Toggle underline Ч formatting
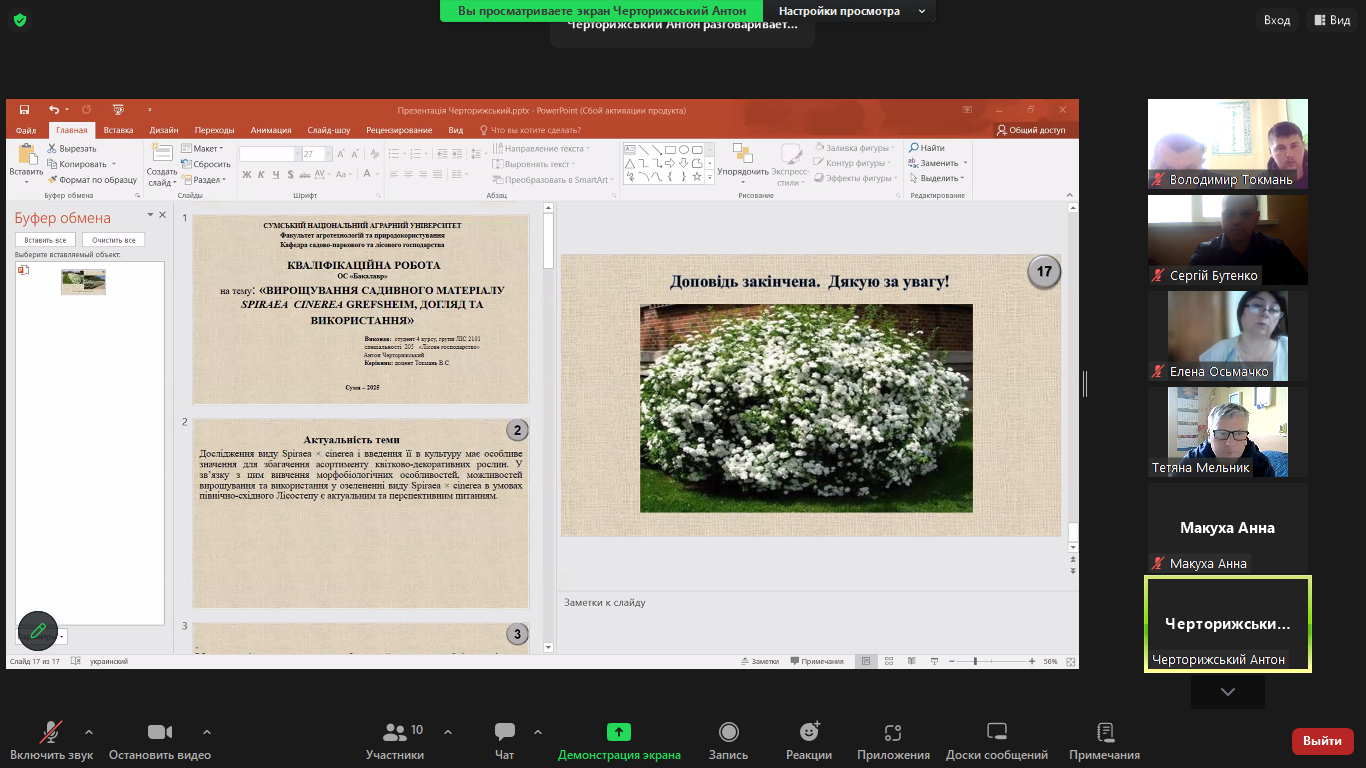The image size is (1366, 768). point(274,175)
